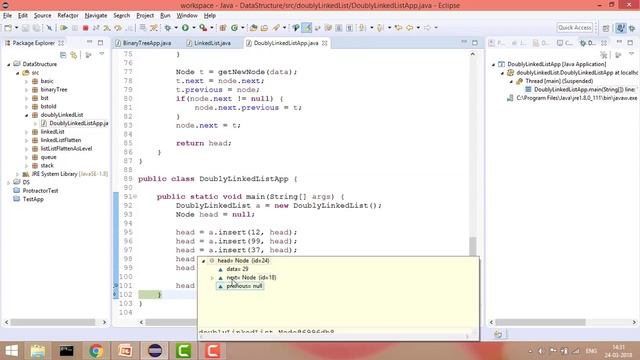Select the TestApp project
The image size is (640, 360).
click(x=33, y=199)
